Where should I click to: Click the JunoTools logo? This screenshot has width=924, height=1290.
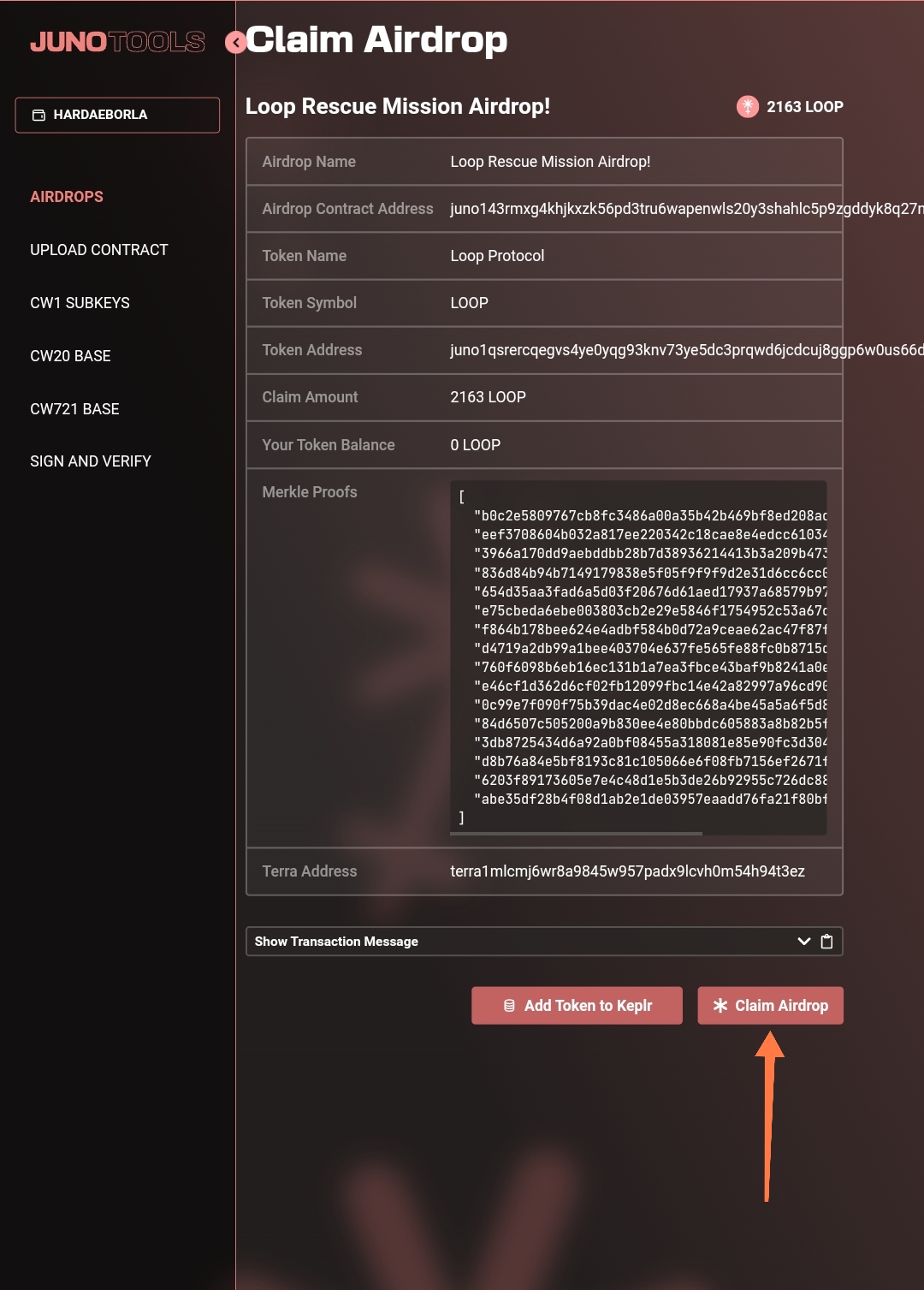pos(118,42)
